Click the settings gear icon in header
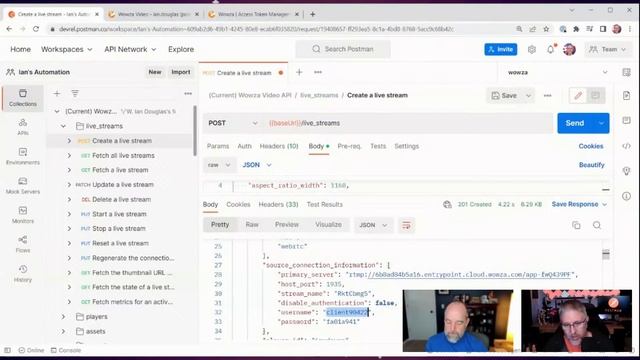 point(531,49)
